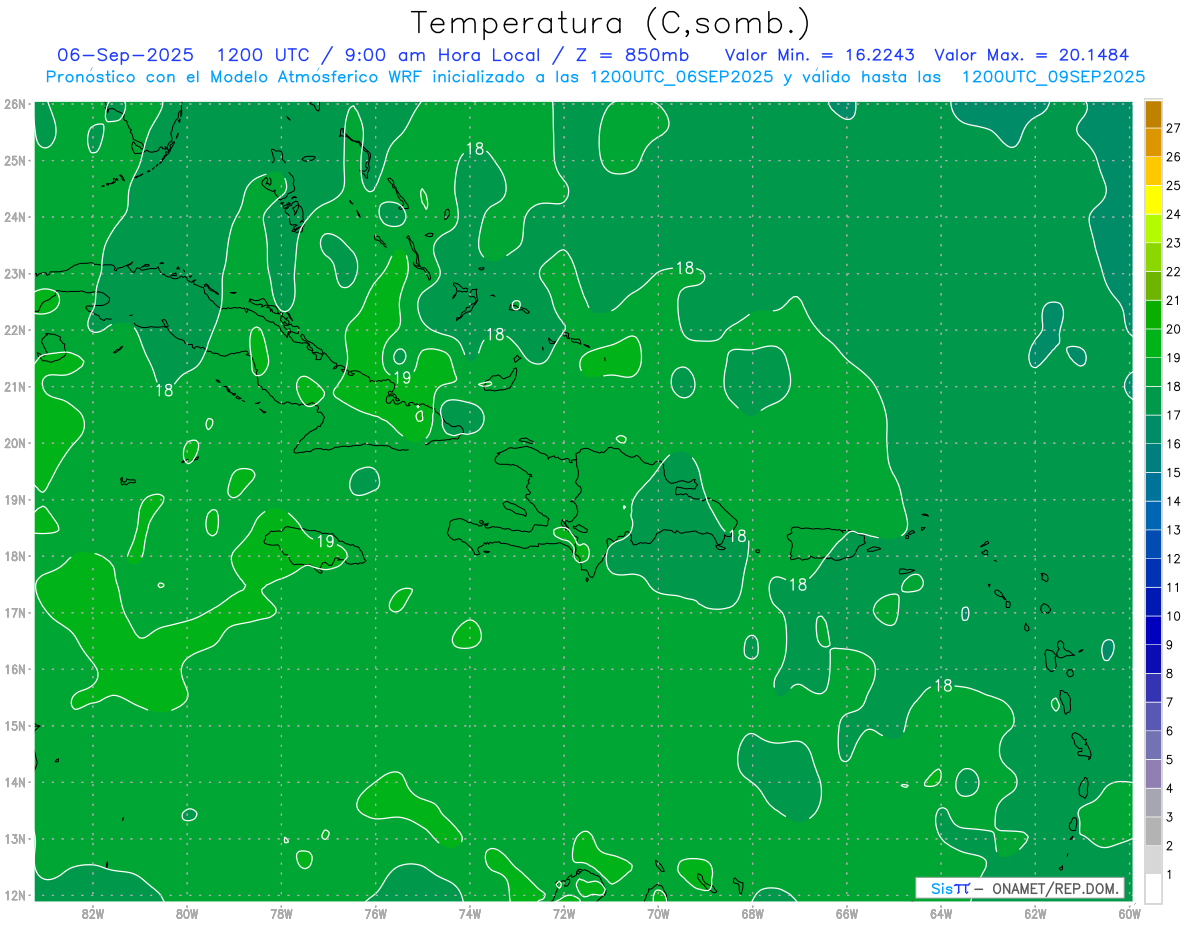Click the "62W" longitude axis label
The image size is (1200, 927).
tap(1035, 913)
